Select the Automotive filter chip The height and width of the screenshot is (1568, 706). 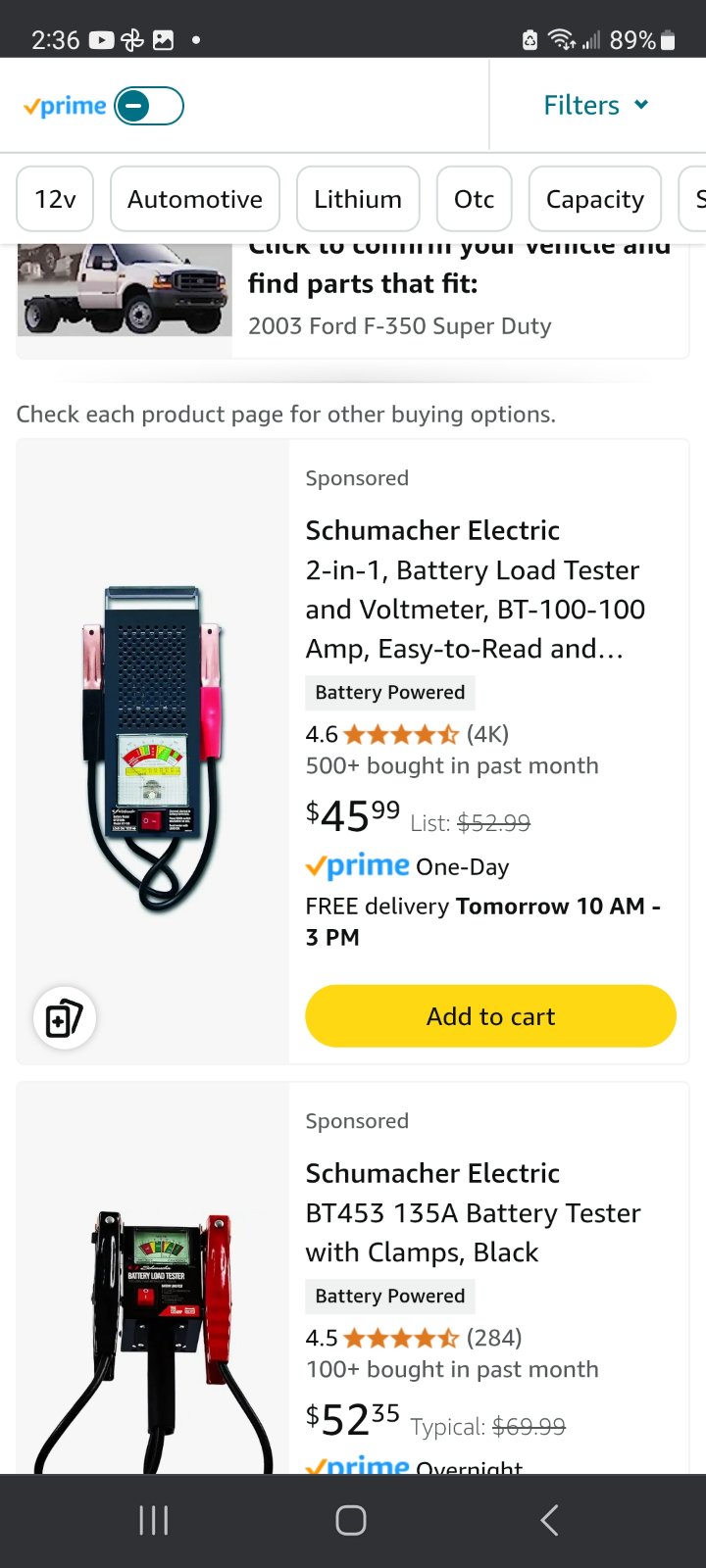[x=195, y=199]
